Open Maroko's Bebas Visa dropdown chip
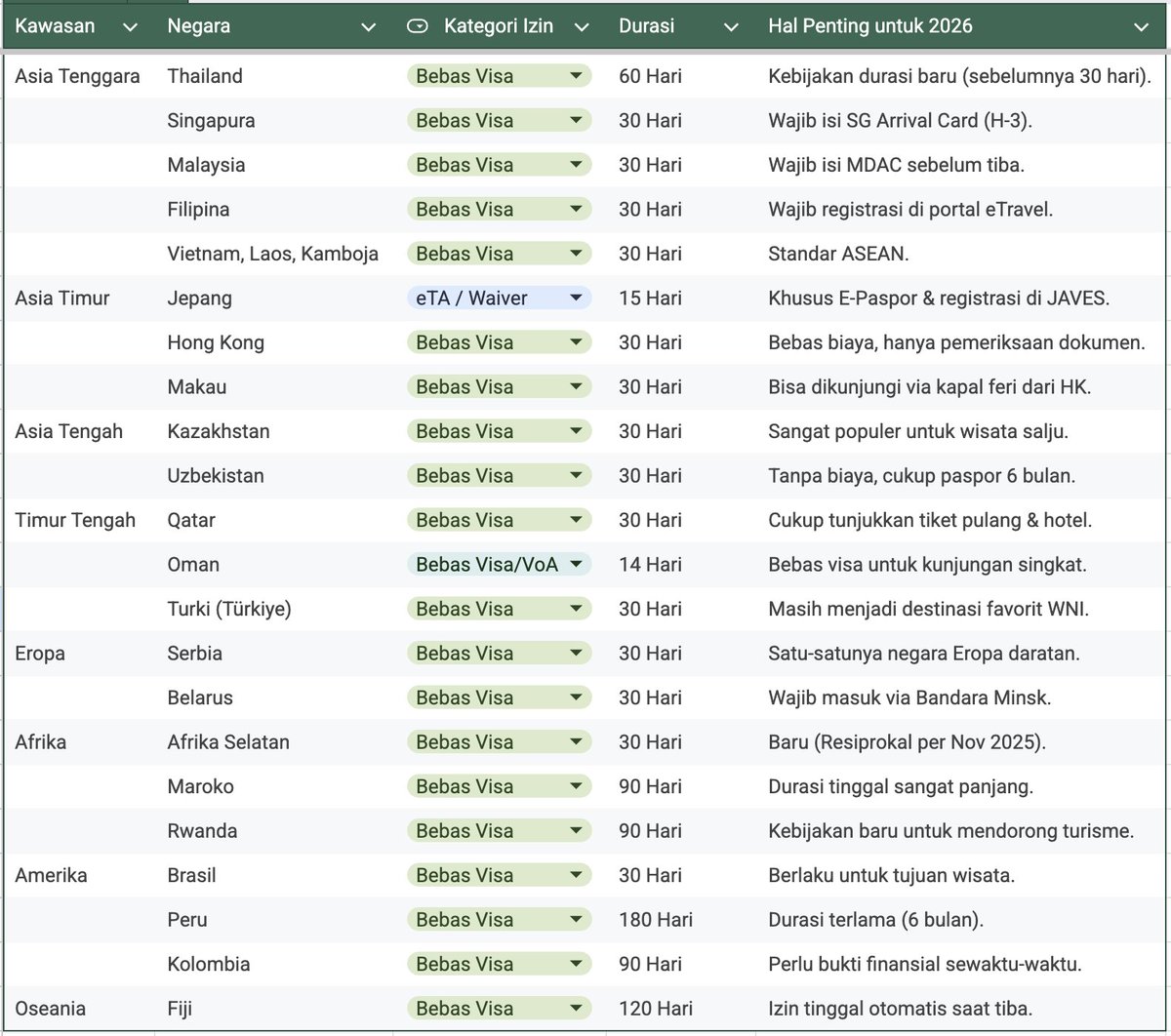 click(x=499, y=786)
